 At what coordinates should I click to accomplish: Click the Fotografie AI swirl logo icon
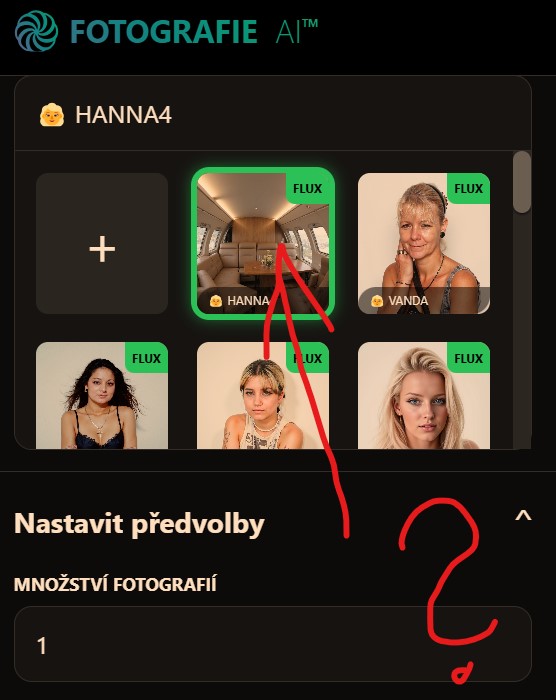coord(36,31)
